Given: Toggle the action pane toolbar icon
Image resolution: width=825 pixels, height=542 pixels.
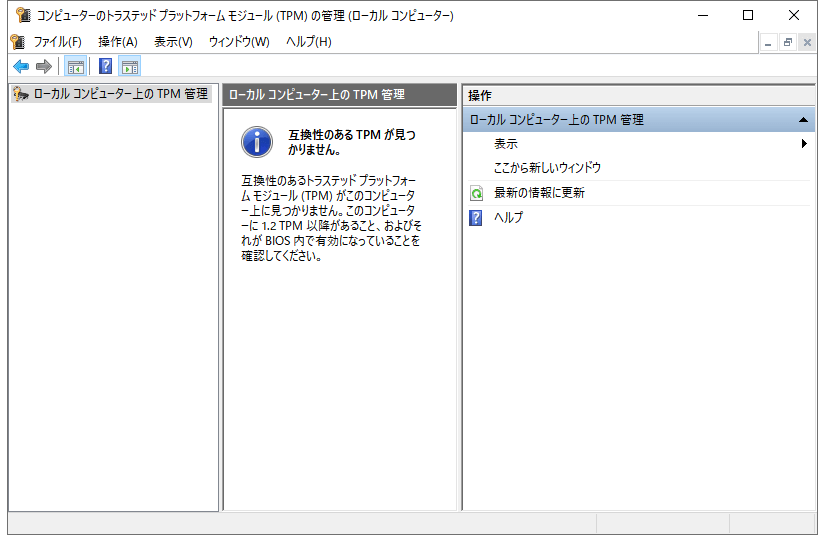Looking at the screenshot, I should pyautogui.click(x=129, y=66).
